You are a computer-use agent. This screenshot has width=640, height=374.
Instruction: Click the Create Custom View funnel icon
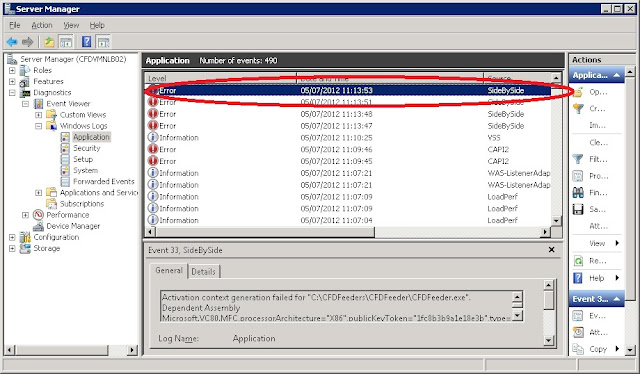(x=578, y=109)
